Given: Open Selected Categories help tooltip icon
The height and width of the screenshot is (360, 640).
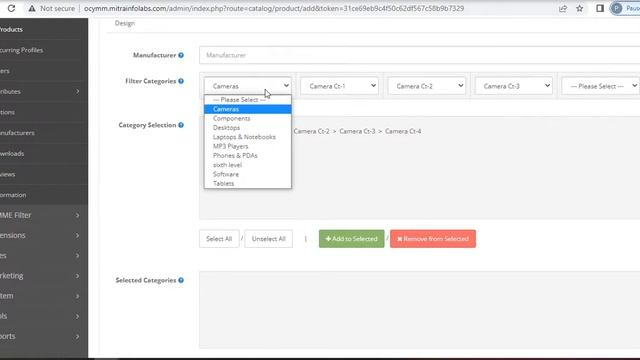Looking at the screenshot, I should tap(181, 280).
